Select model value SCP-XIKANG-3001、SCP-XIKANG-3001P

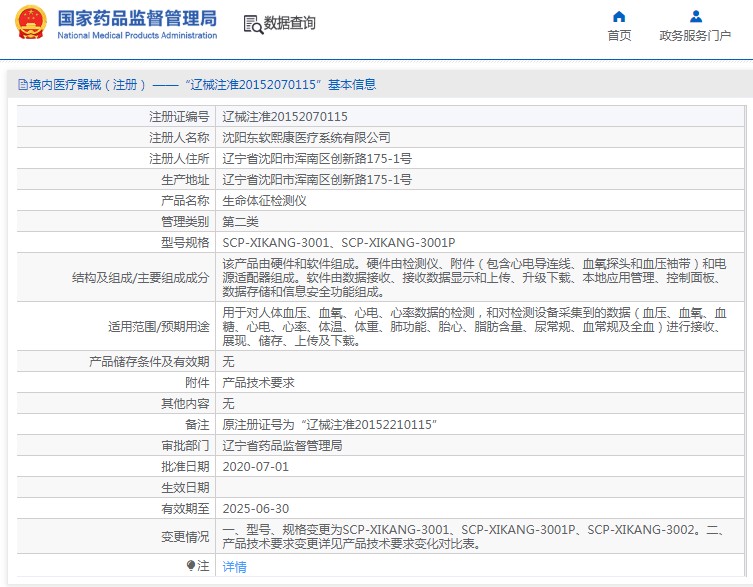tap(339, 243)
